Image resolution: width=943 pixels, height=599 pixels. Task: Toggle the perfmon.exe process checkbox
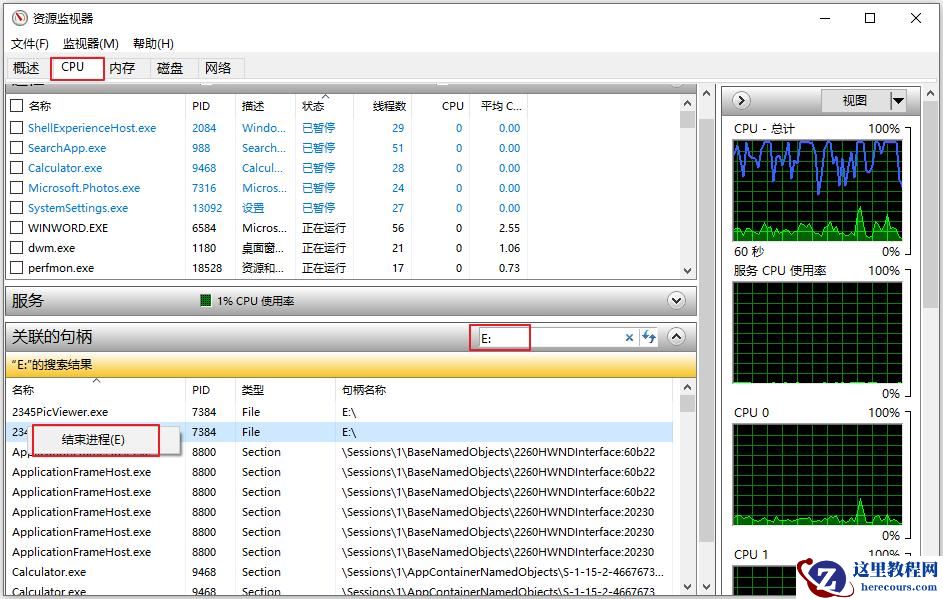tap(16, 268)
